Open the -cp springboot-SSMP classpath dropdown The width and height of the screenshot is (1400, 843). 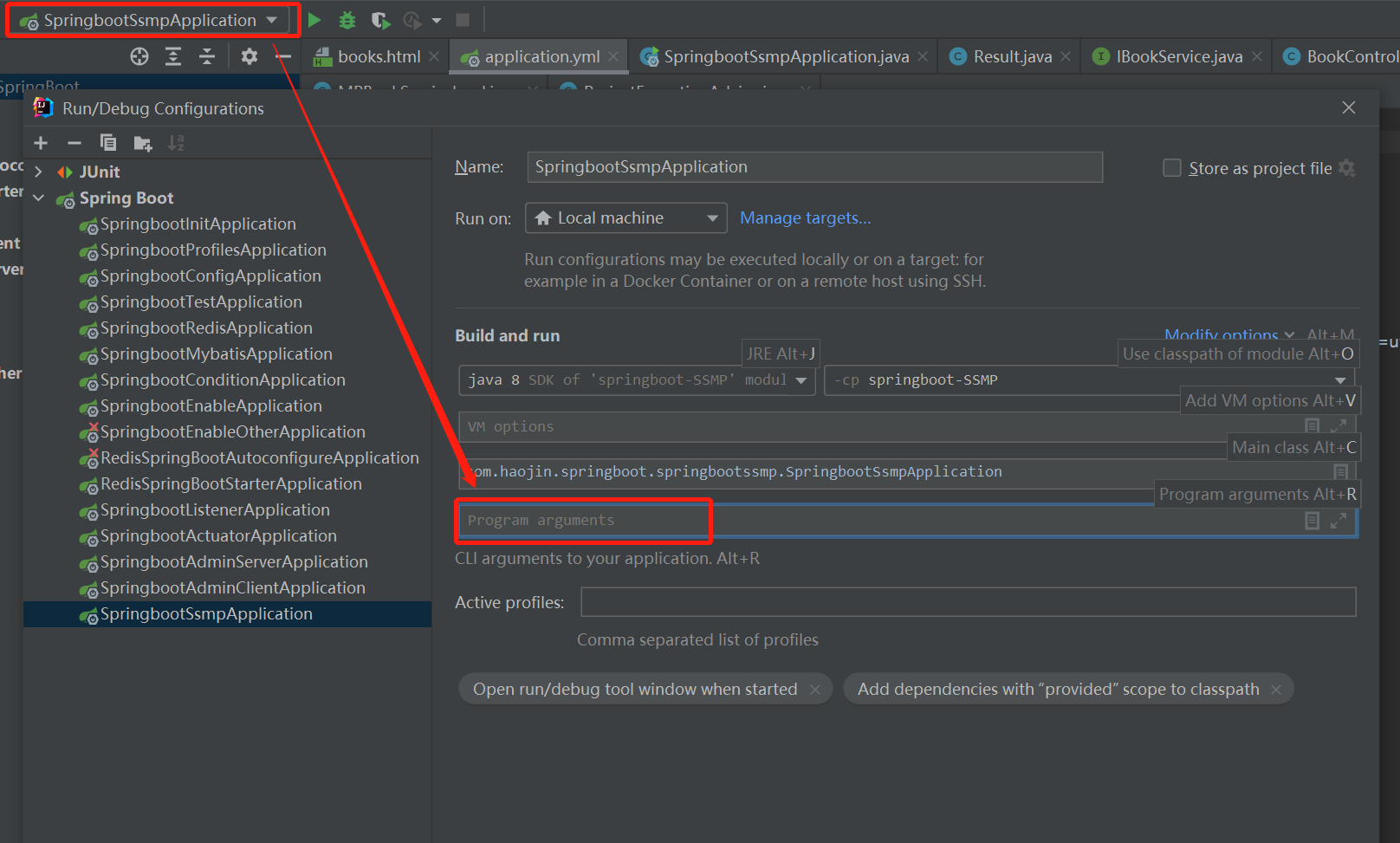point(1090,380)
